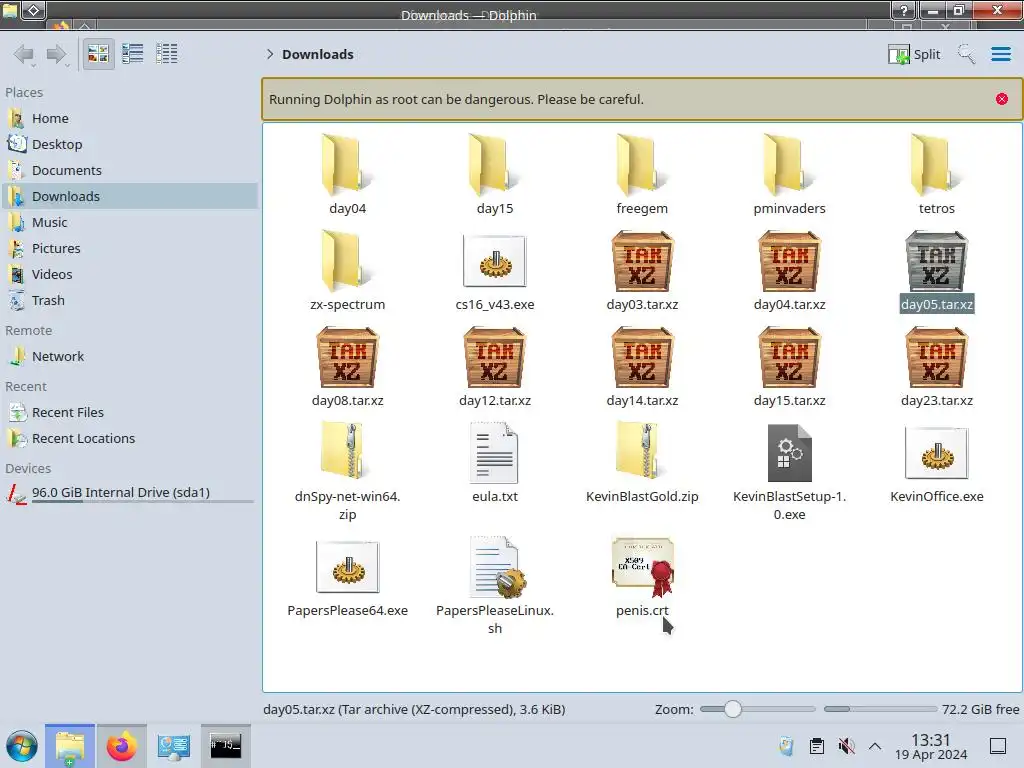Click the show desktop button

[998, 746]
